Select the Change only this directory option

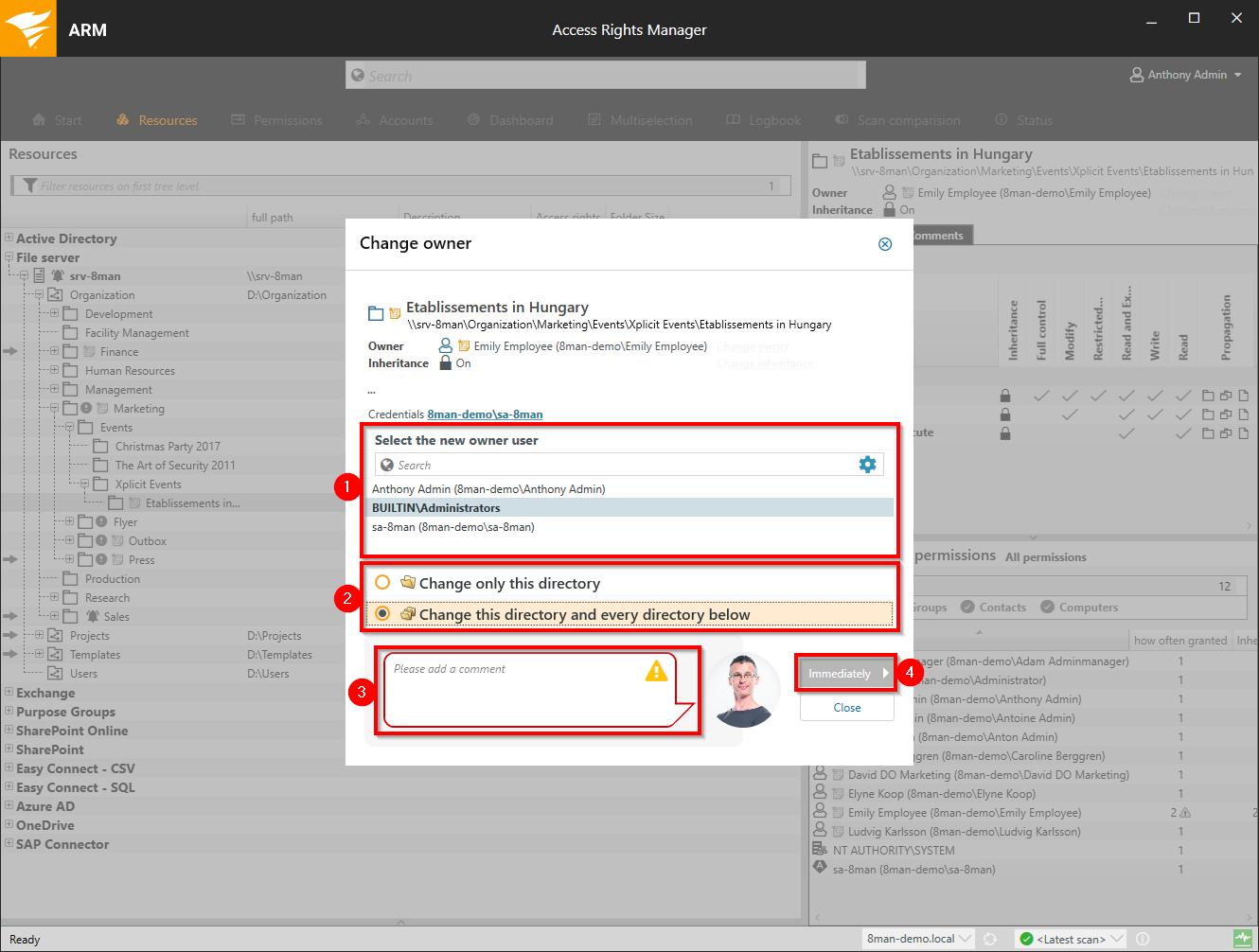[x=383, y=583]
